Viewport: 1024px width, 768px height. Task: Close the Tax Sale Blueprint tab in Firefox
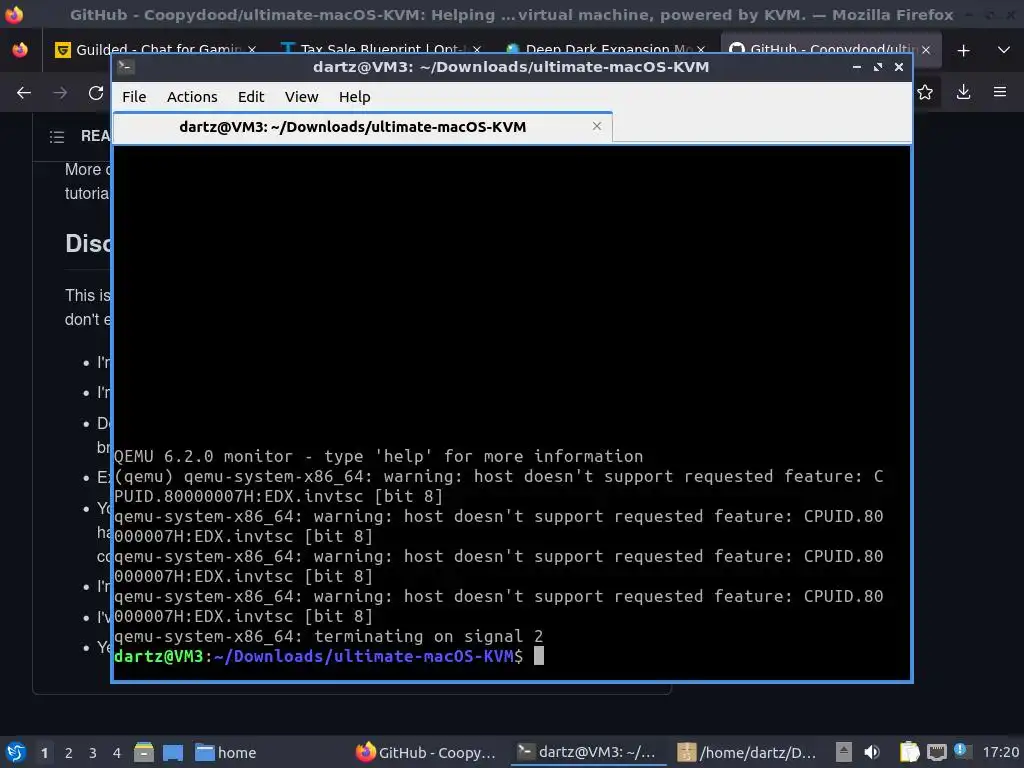point(477,50)
